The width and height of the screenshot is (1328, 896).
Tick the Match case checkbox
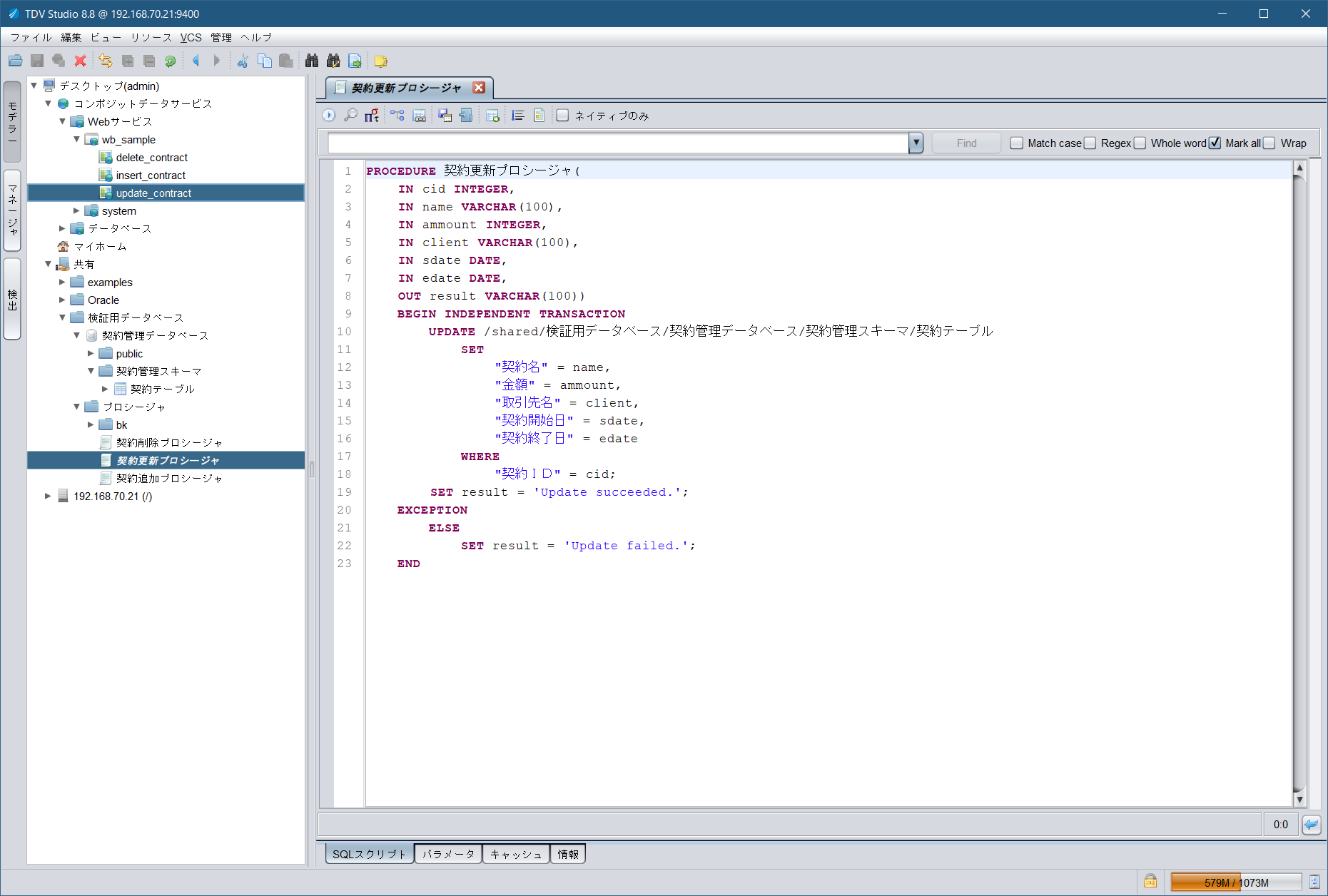(1017, 143)
